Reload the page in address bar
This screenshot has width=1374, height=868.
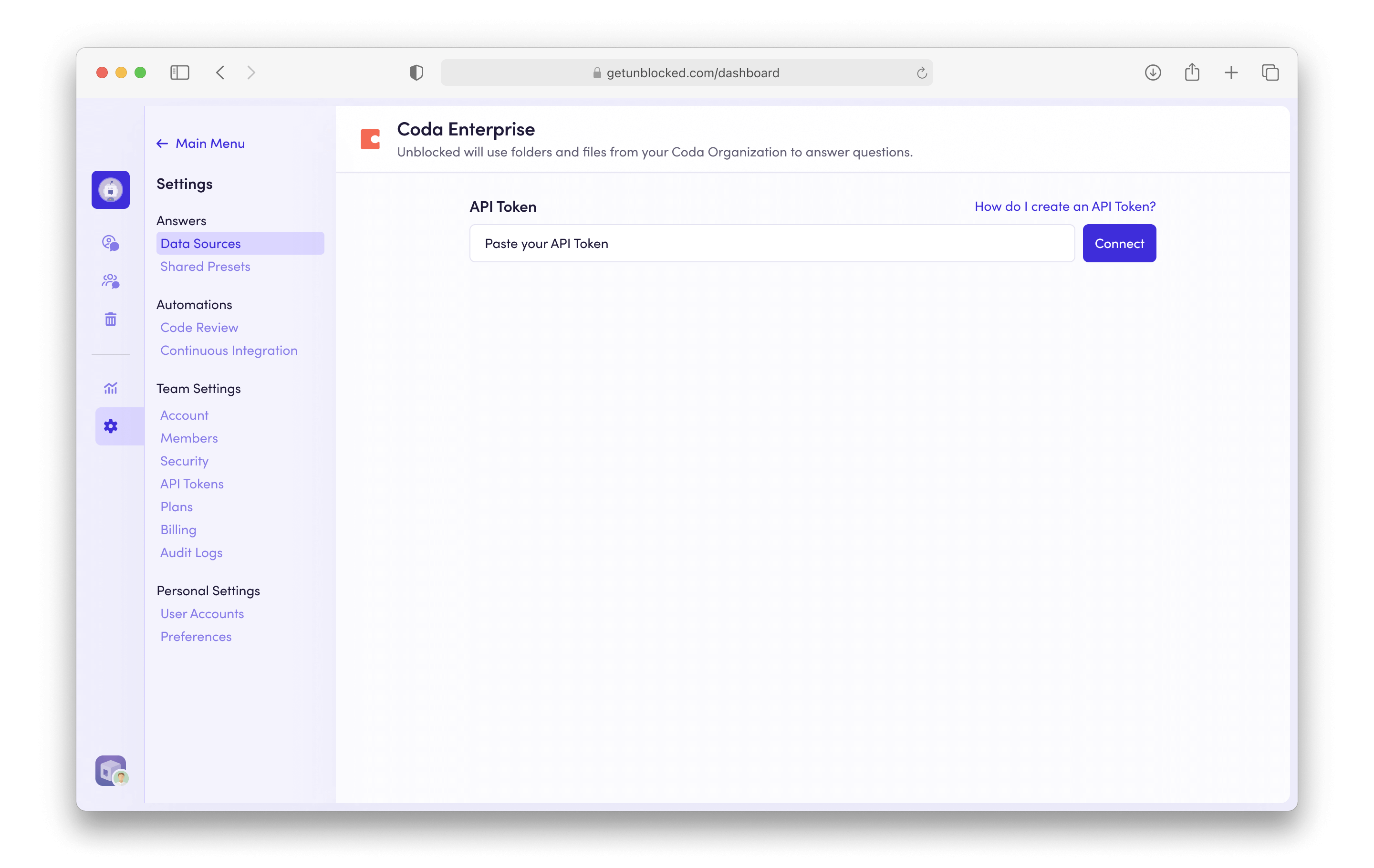tap(922, 73)
